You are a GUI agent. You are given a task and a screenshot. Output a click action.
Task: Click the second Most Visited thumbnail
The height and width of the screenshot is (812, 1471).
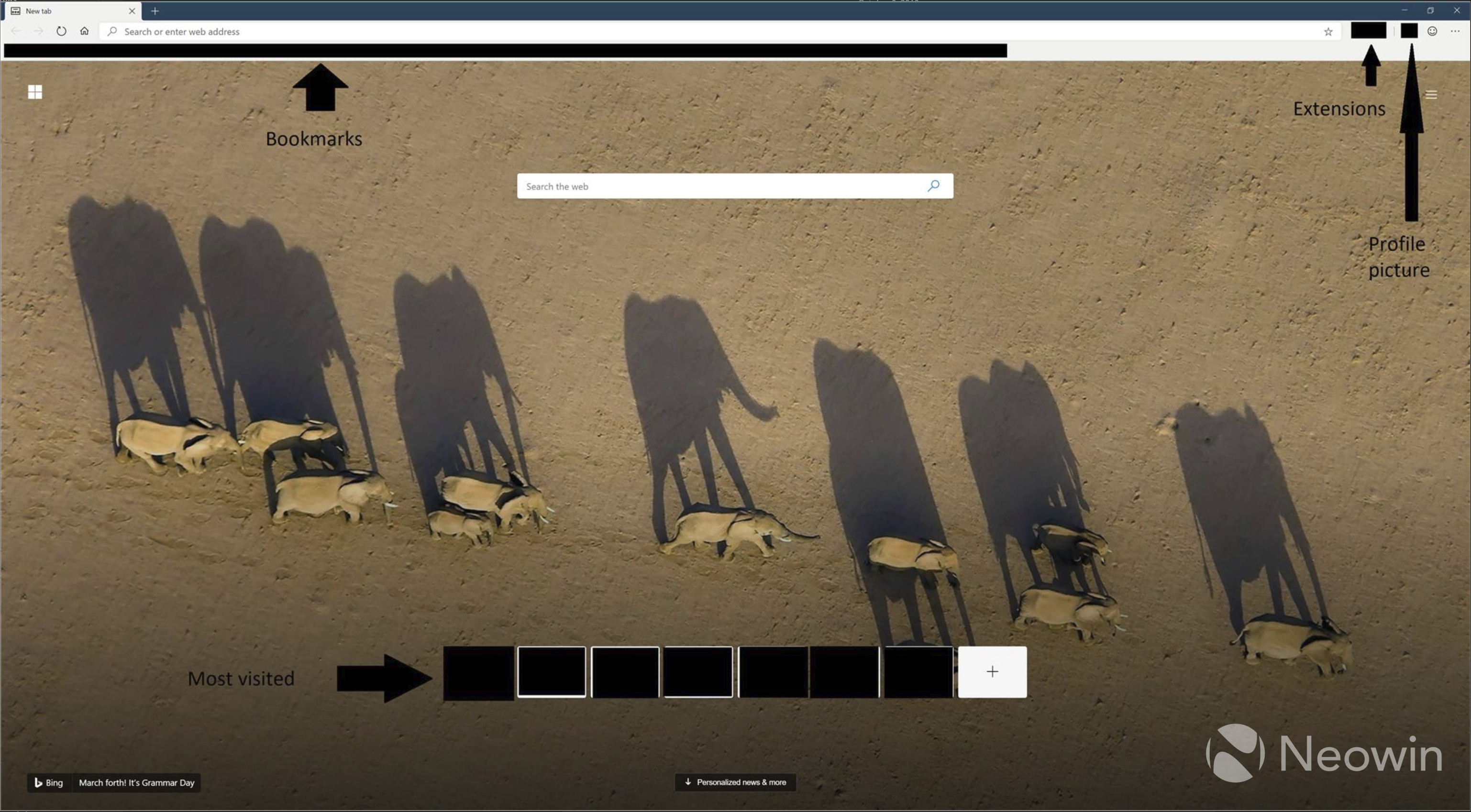click(x=550, y=672)
